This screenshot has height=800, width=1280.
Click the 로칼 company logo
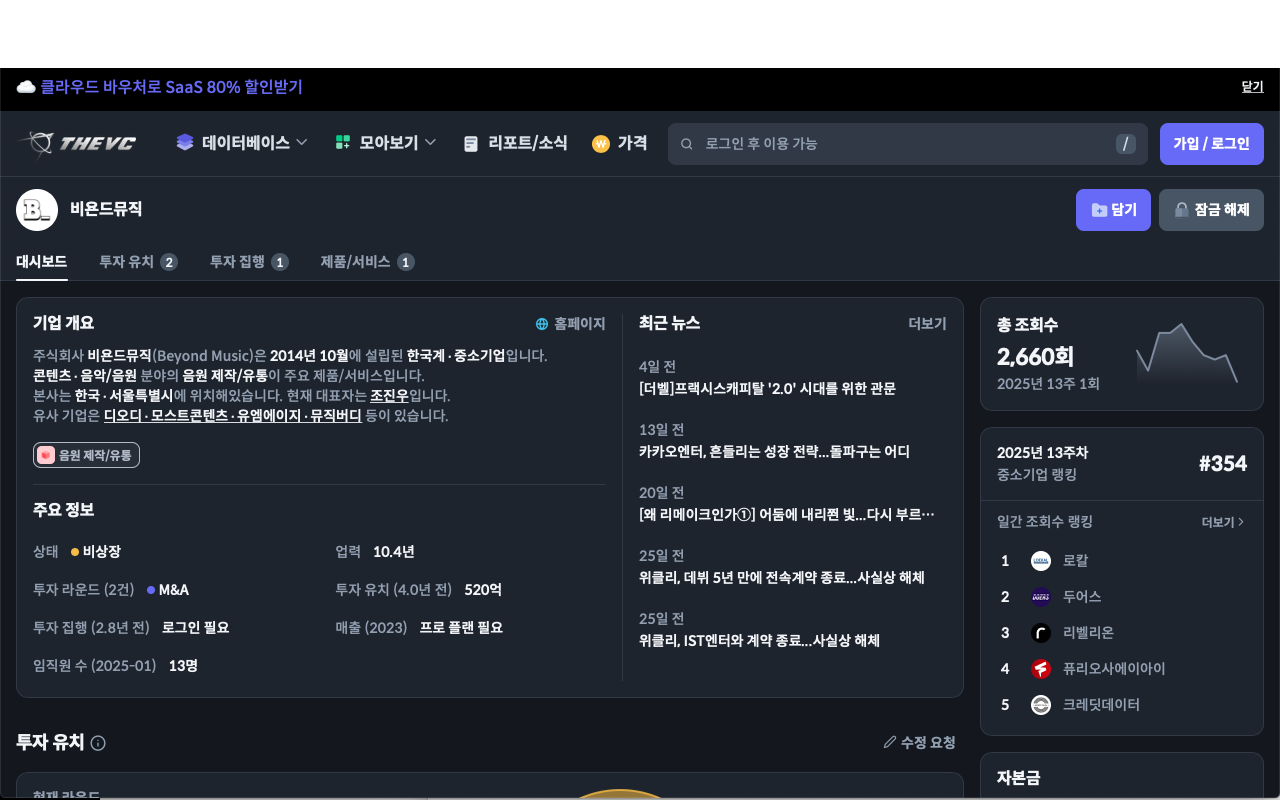pyautogui.click(x=1041, y=561)
